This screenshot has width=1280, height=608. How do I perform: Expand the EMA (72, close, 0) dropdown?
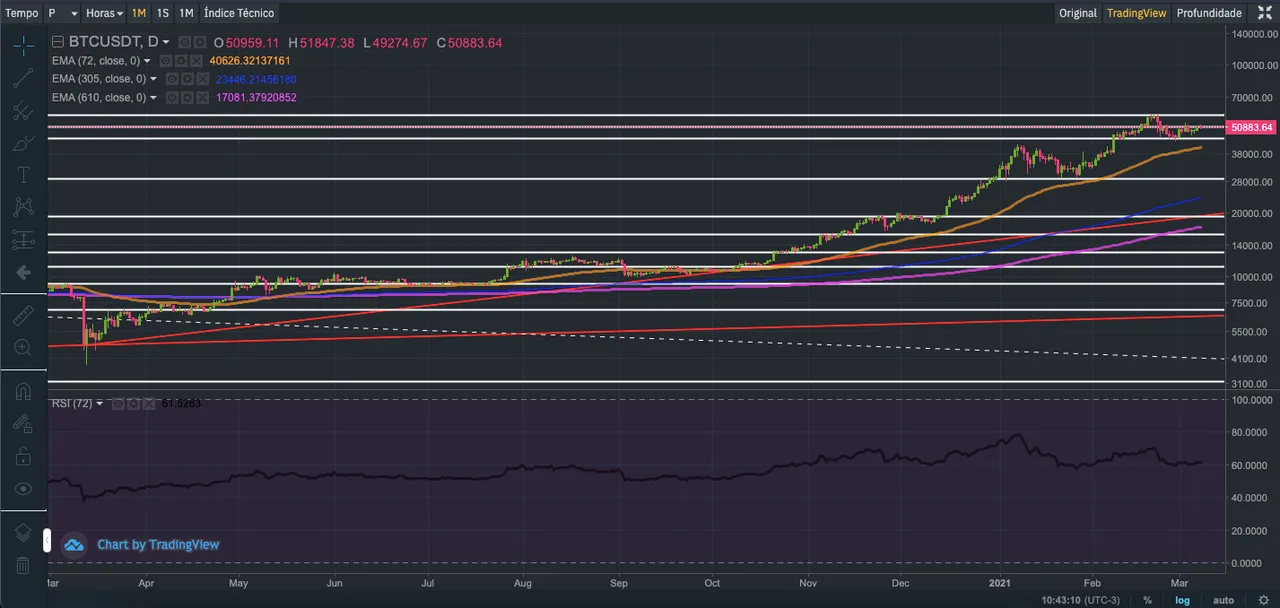(147, 61)
